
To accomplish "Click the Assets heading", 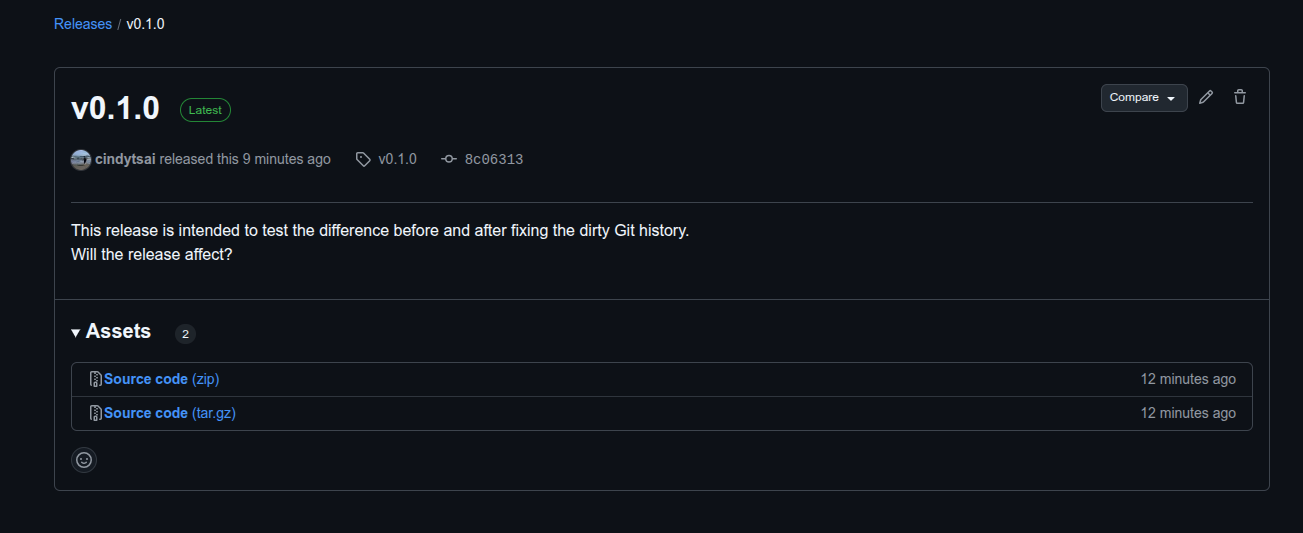I will (x=118, y=331).
